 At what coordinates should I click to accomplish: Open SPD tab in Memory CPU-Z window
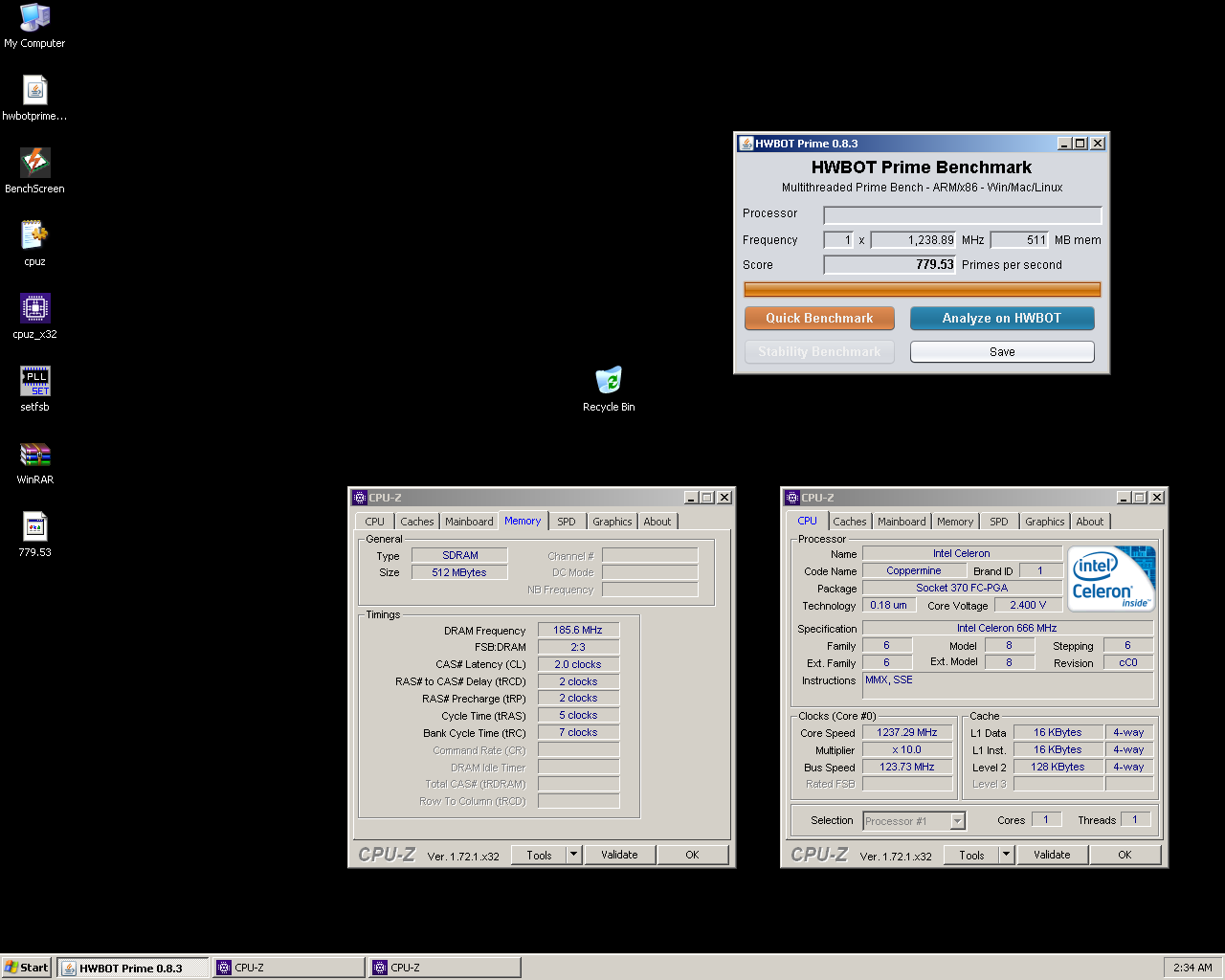click(567, 522)
